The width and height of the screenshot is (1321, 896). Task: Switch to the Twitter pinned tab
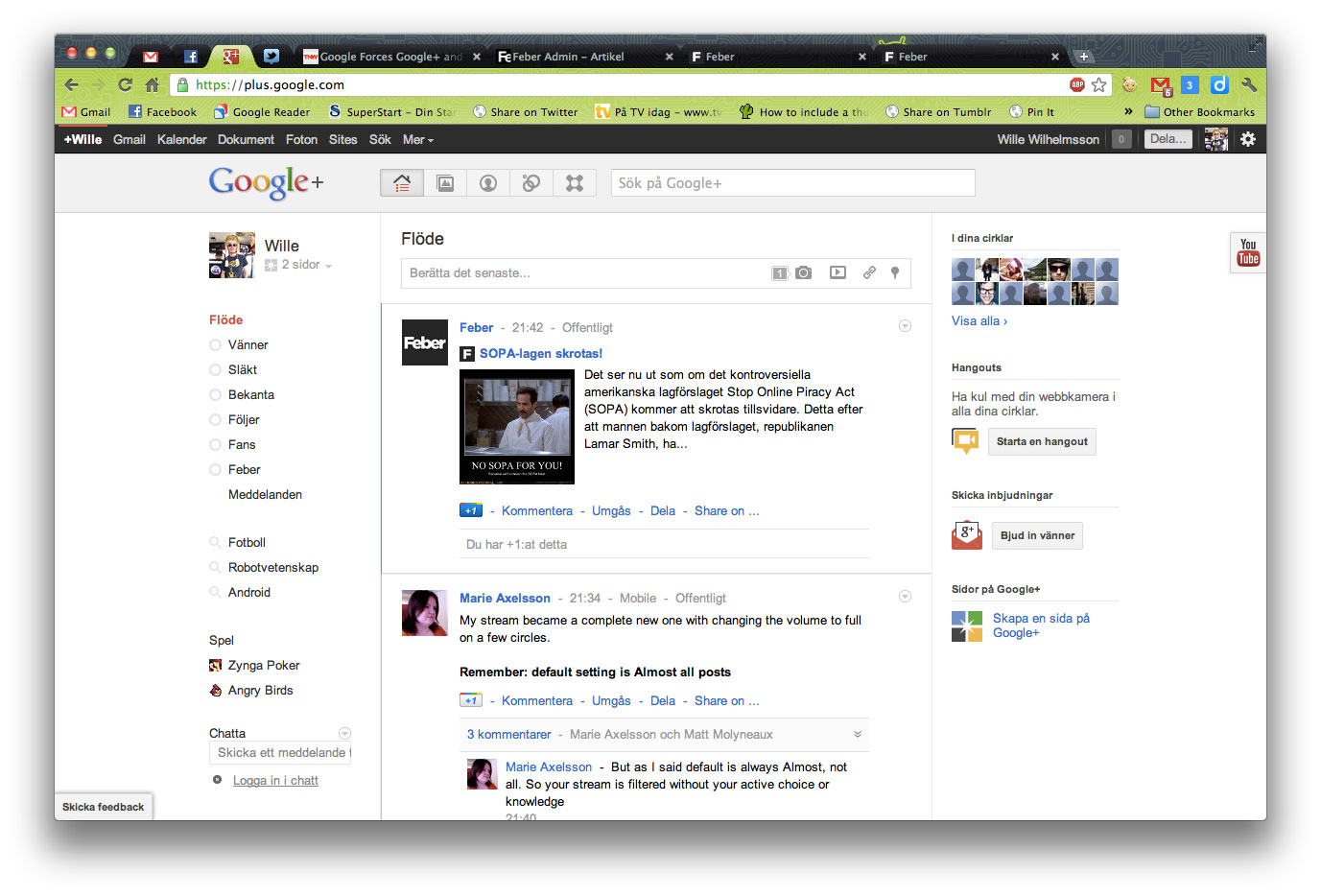click(x=271, y=57)
